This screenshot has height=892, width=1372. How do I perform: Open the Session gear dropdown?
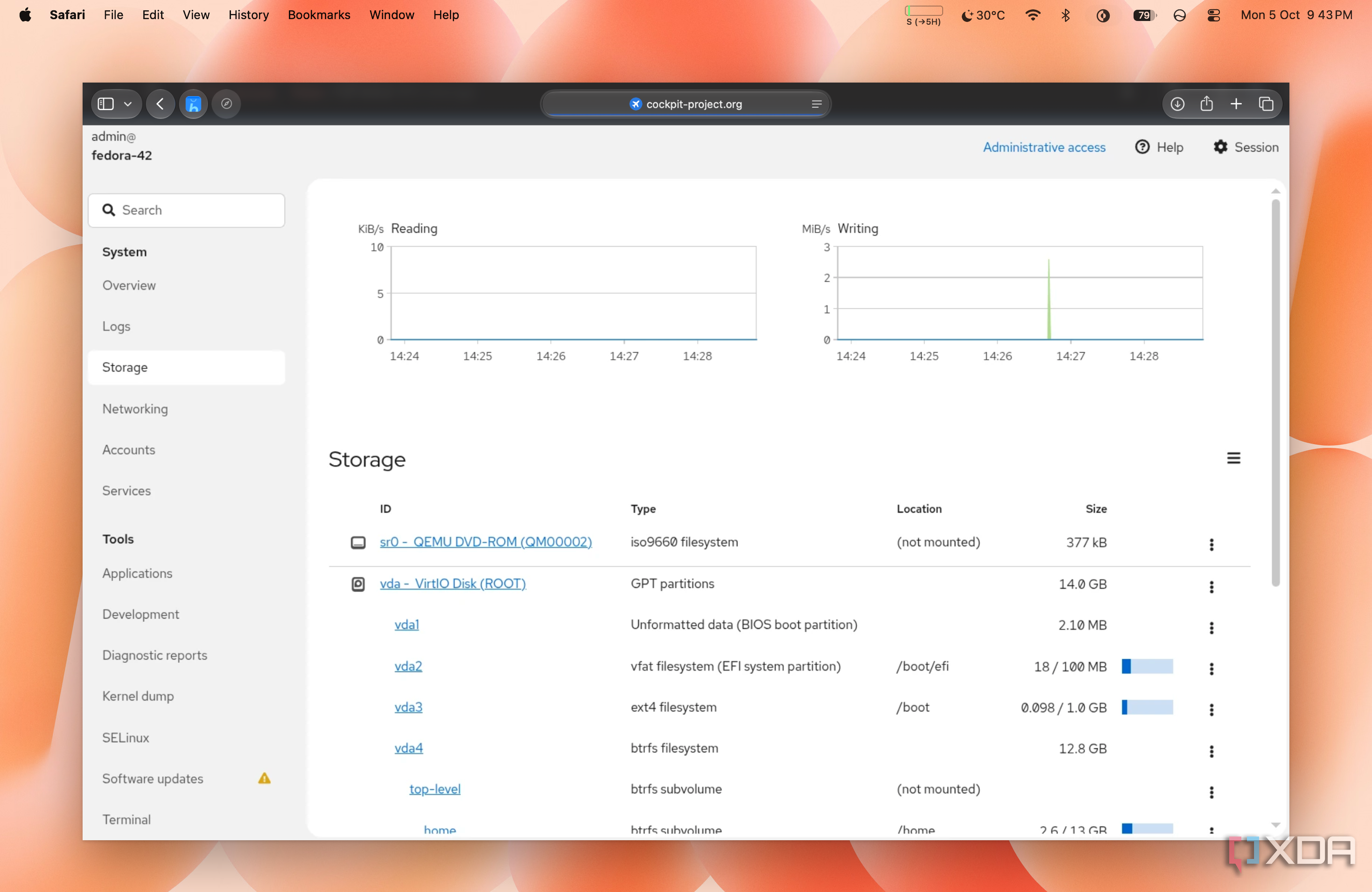[x=1245, y=147]
